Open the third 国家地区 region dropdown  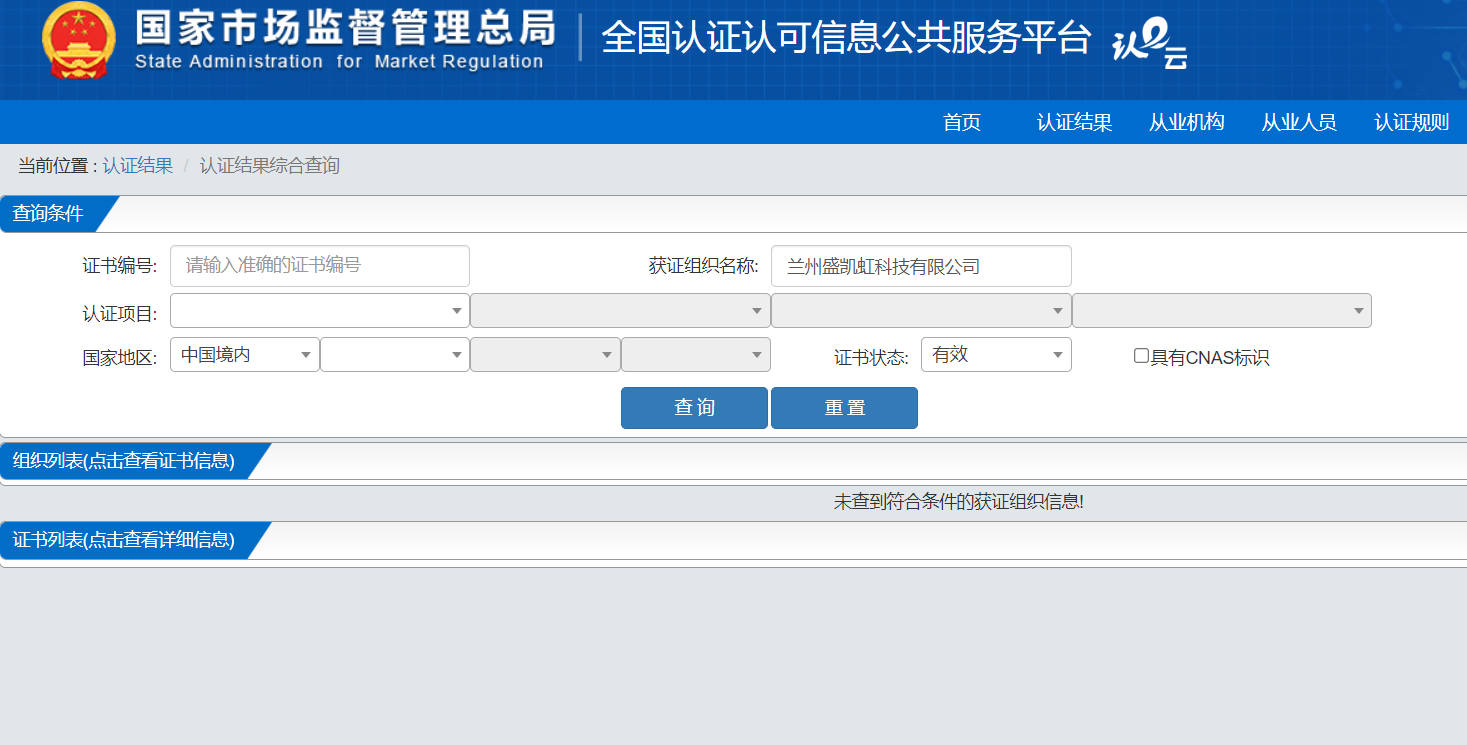click(545, 354)
